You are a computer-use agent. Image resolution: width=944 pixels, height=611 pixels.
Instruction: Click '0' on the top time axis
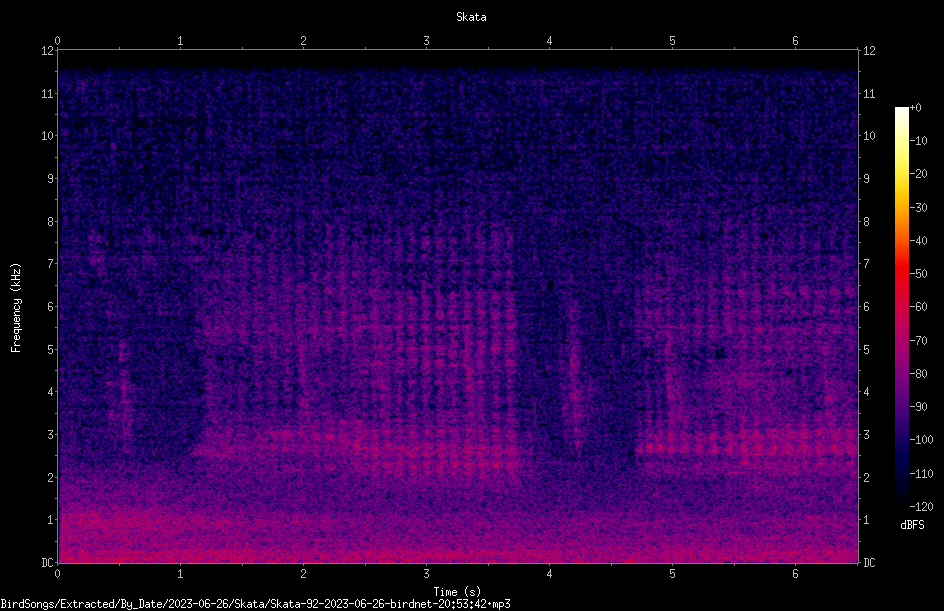(57, 41)
